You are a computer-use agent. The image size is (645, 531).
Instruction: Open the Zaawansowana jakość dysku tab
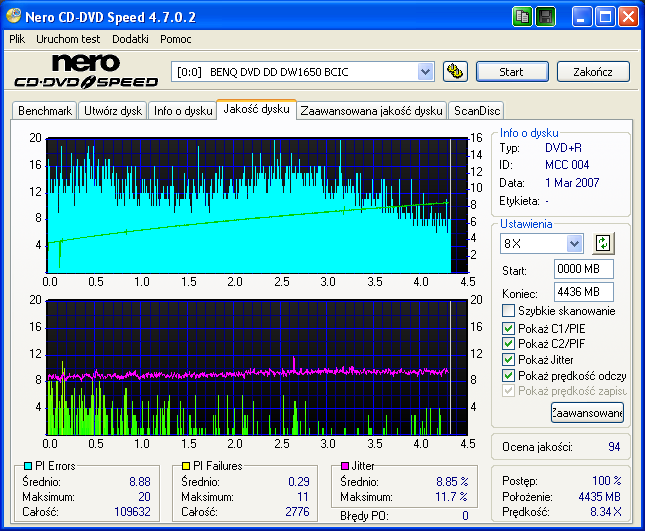pyautogui.click(x=371, y=111)
